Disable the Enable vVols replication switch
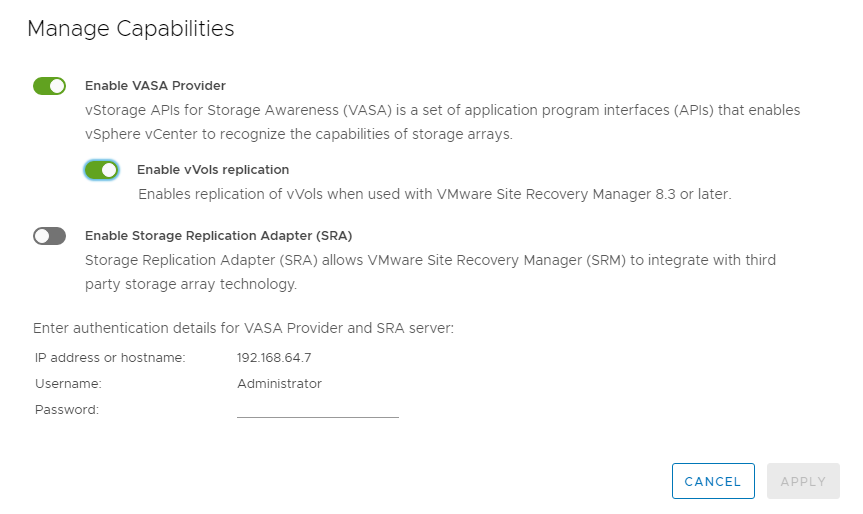Viewport: 863px width, 514px height. coord(102,170)
